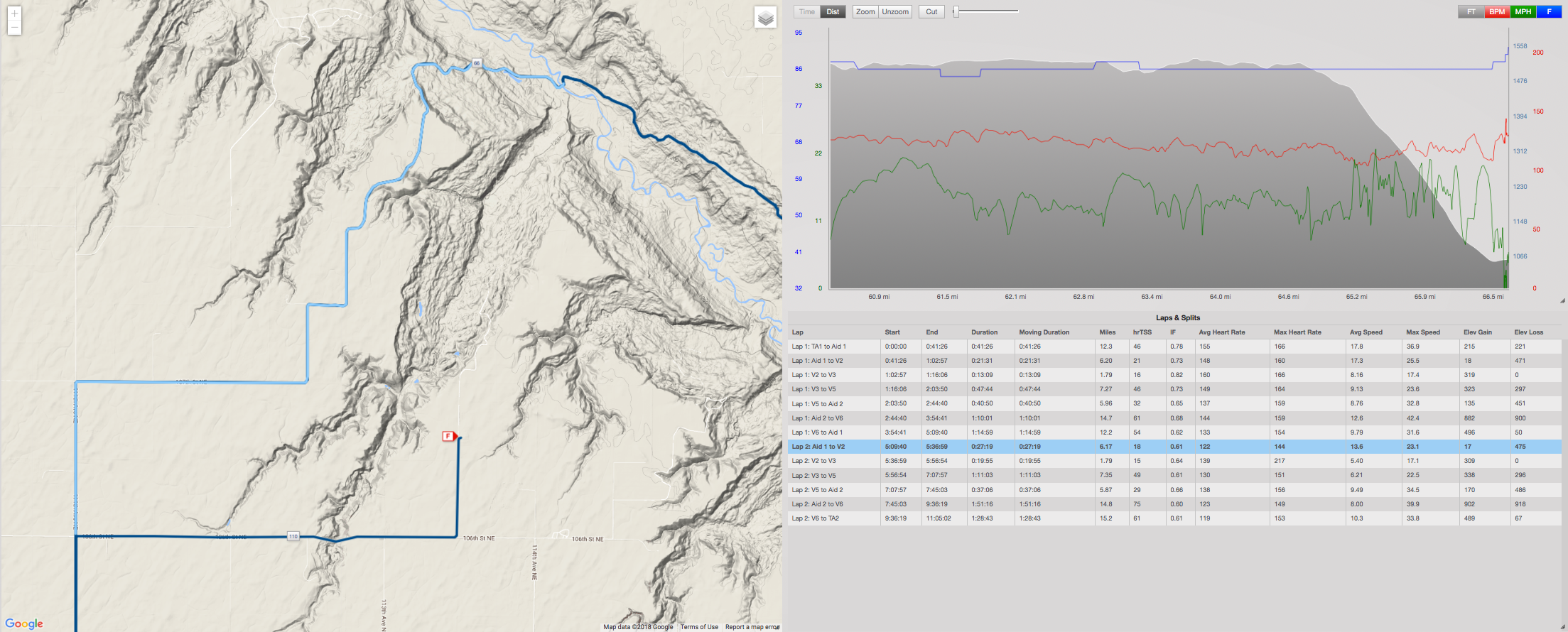
Task: Grab the chart panel resize corner handle
Action: [1562, 300]
